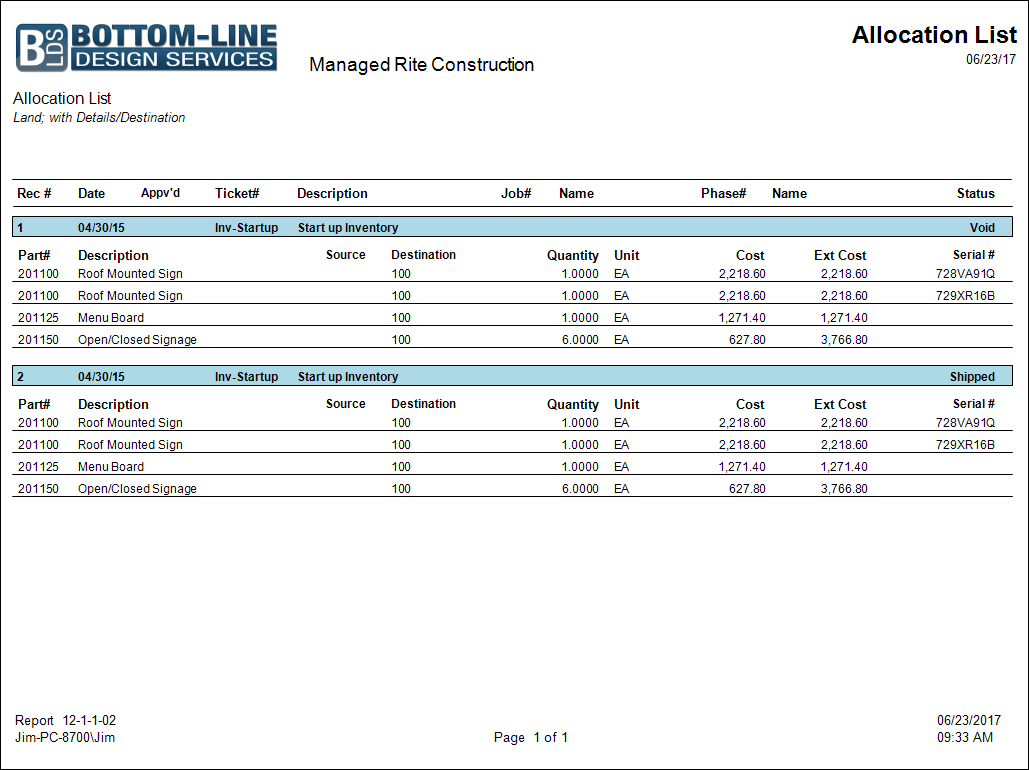Click 6.0000 quantity in Shipped record
This screenshot has height=770, width=1029.
580,489
